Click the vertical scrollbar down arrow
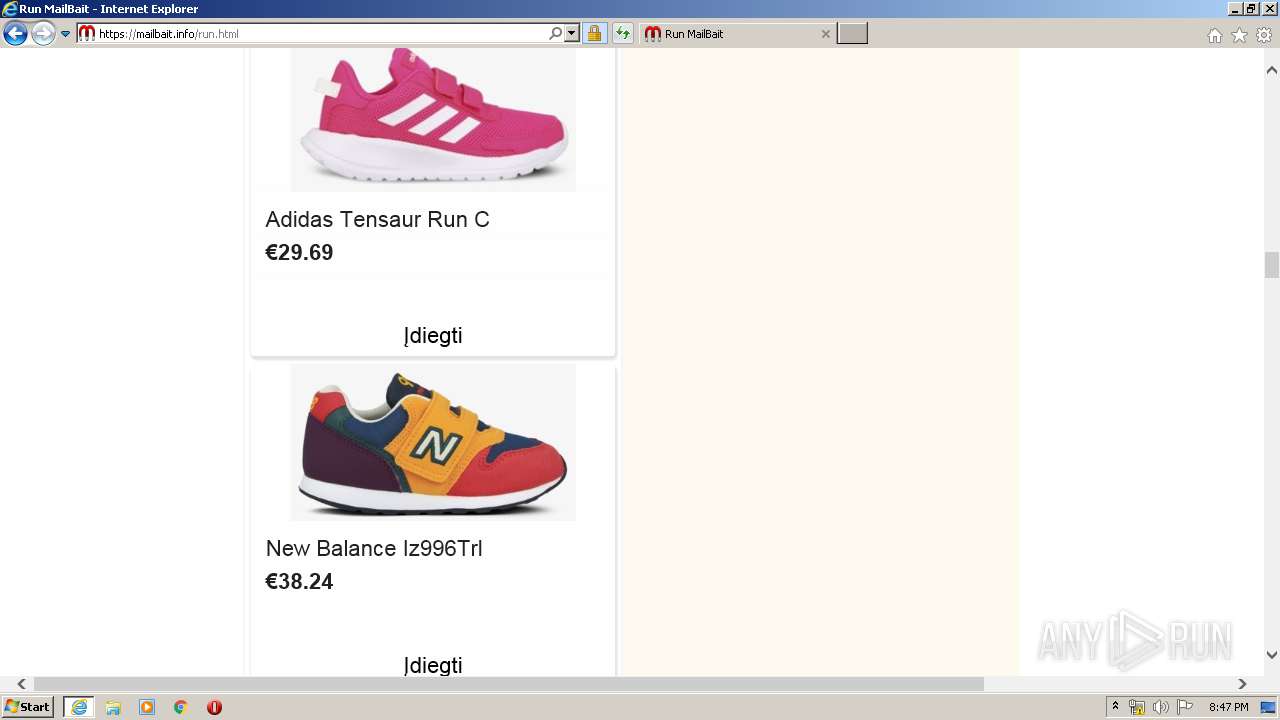This screenshot has width=1280, height=720. pyautogui.click(x=1272, y=655)
